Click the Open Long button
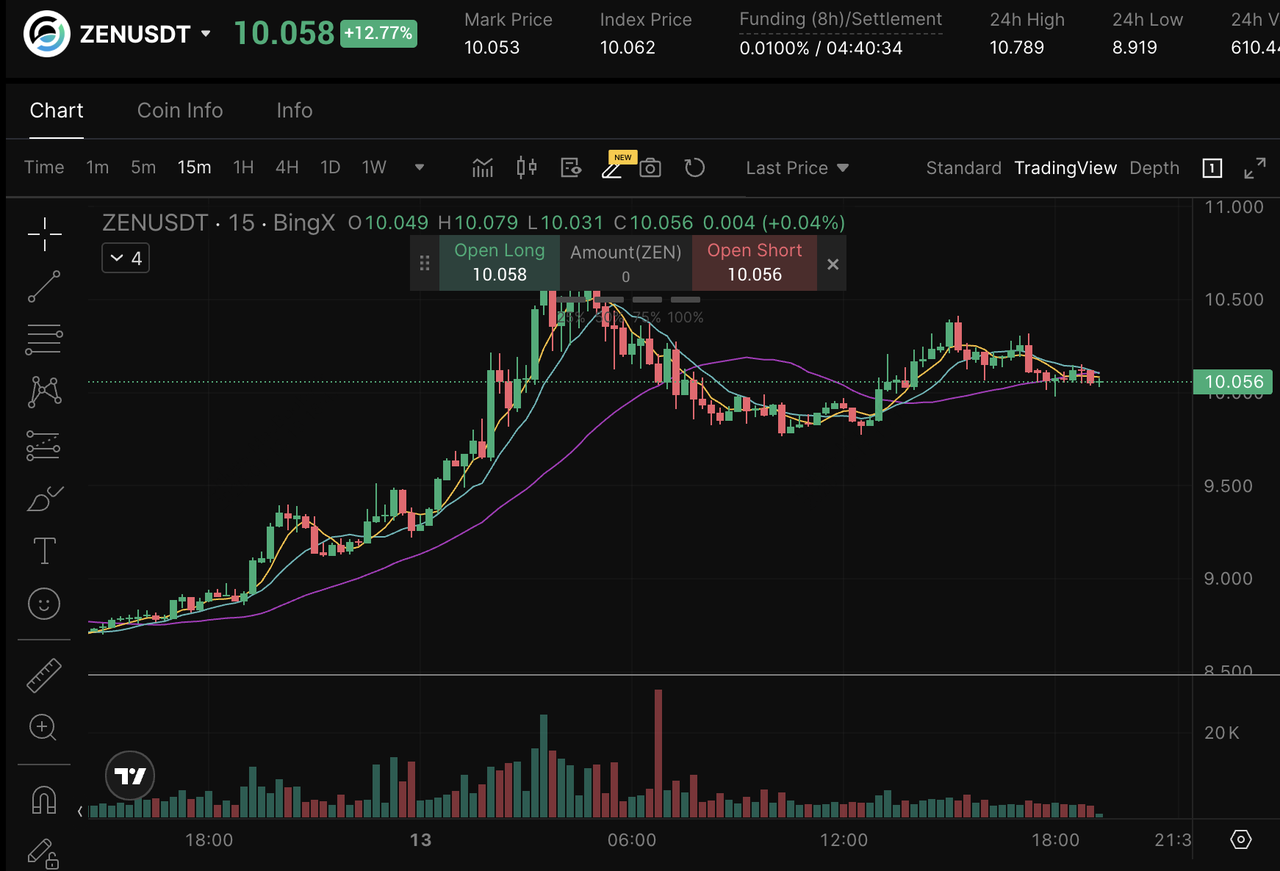The image size is (1280, 871). tap(499, 263)
